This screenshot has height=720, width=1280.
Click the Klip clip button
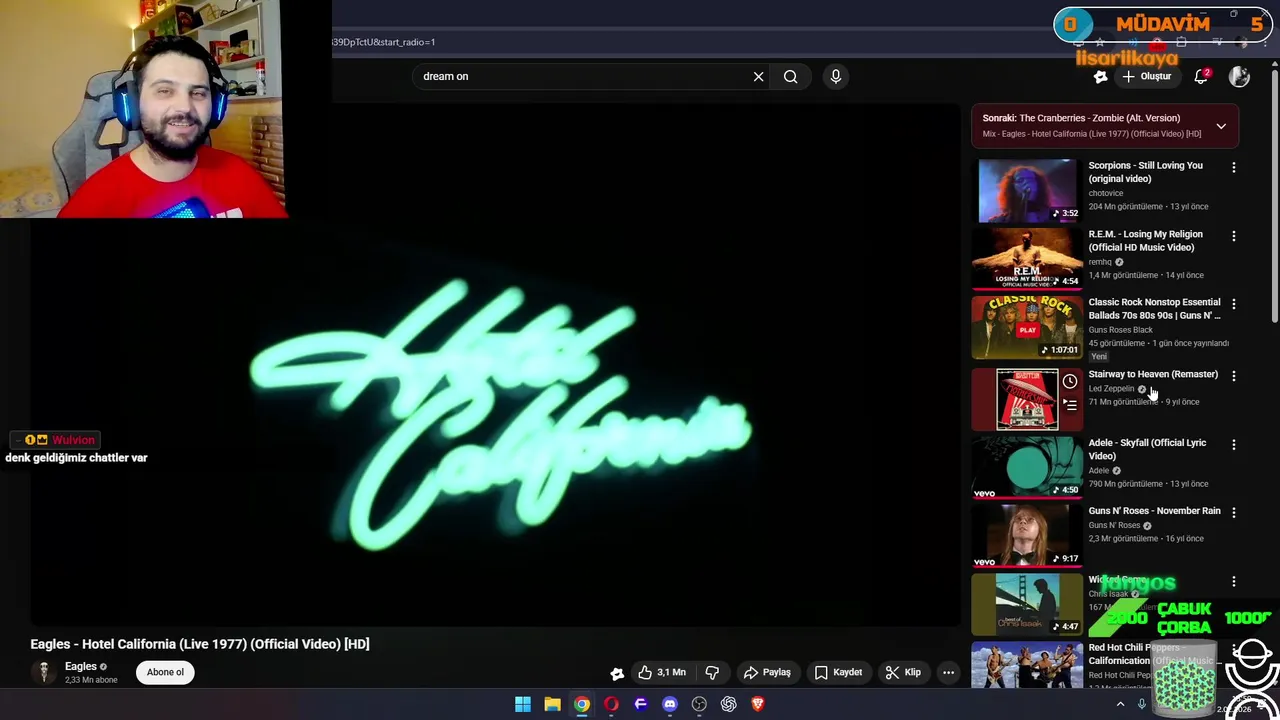tap(903, 672)
